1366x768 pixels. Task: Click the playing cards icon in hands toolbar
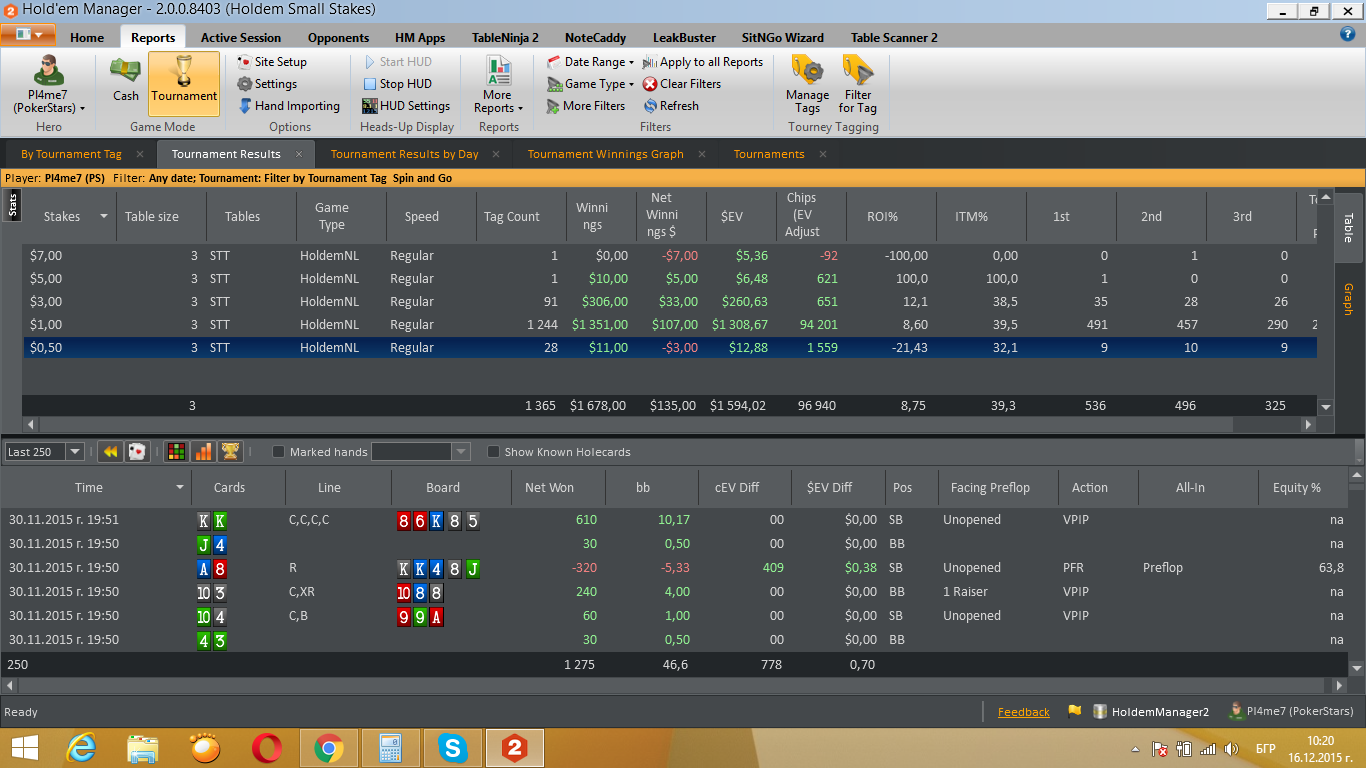pyautogui.click(x=137, y=452)
